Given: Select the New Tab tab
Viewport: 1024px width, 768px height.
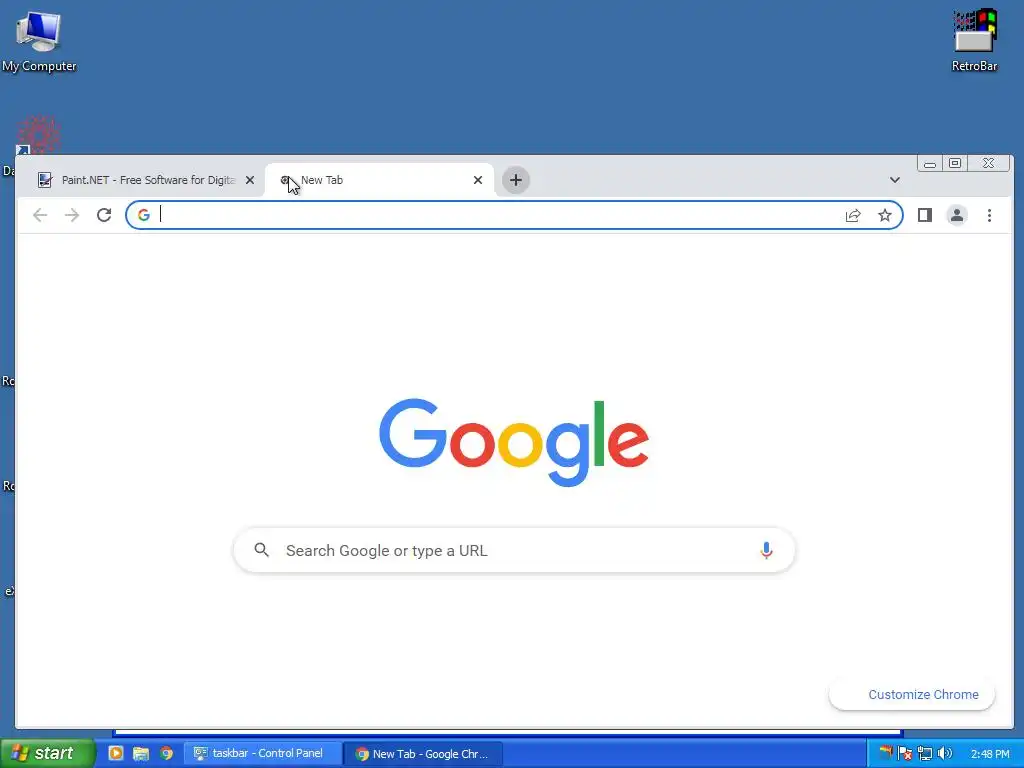Looking at the screenshot, I should pos(379,180).
